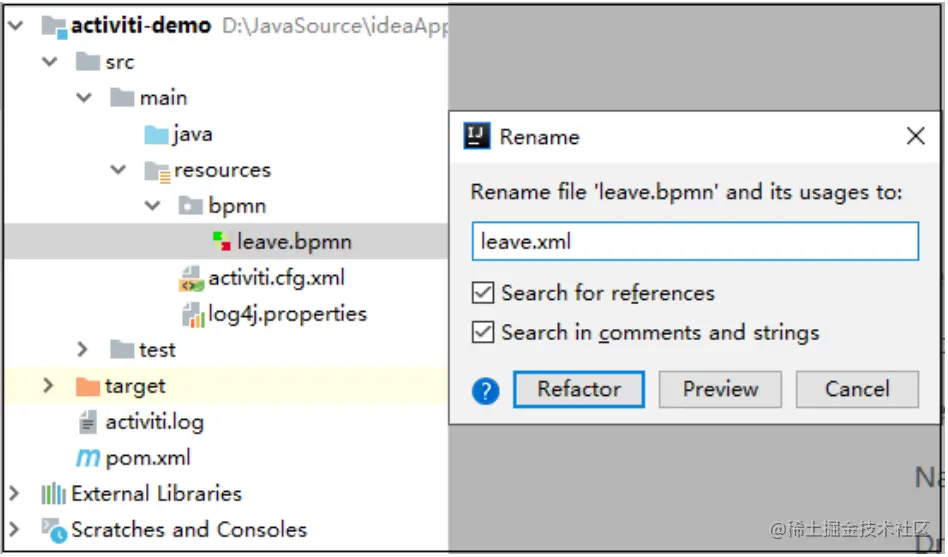948x557 pixels.
Task: Expand the test folder
Action: pos(84,350)
